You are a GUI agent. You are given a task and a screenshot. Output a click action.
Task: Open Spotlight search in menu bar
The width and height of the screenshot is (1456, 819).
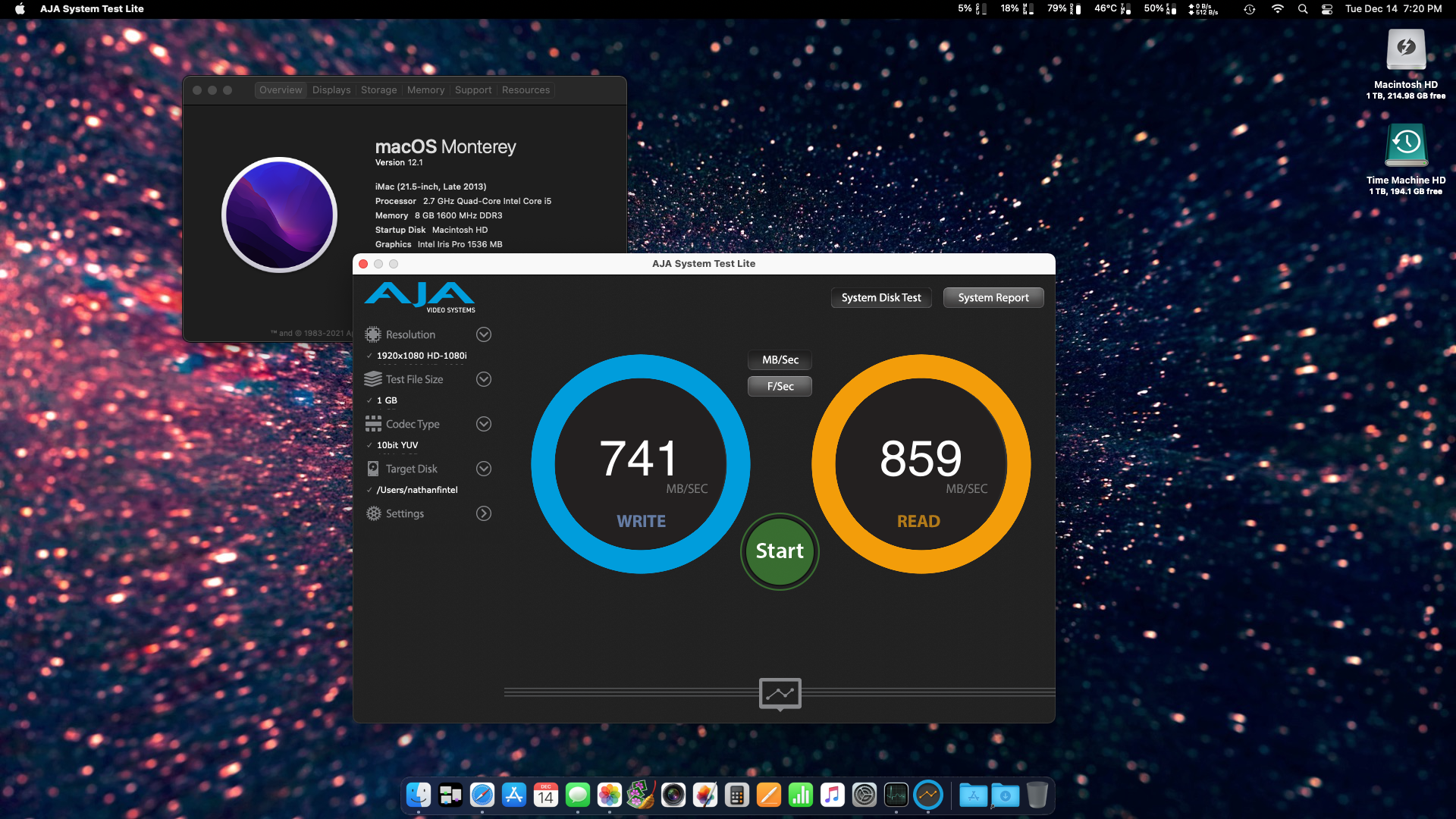(1303, 9)
